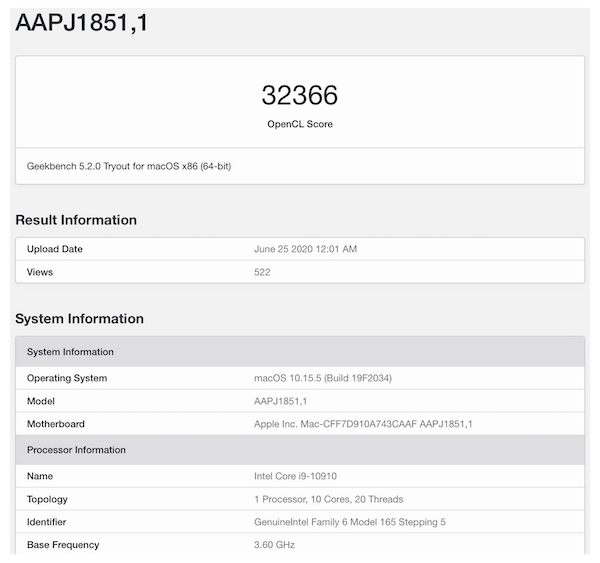Select the 32366 score number

(299, 95)
